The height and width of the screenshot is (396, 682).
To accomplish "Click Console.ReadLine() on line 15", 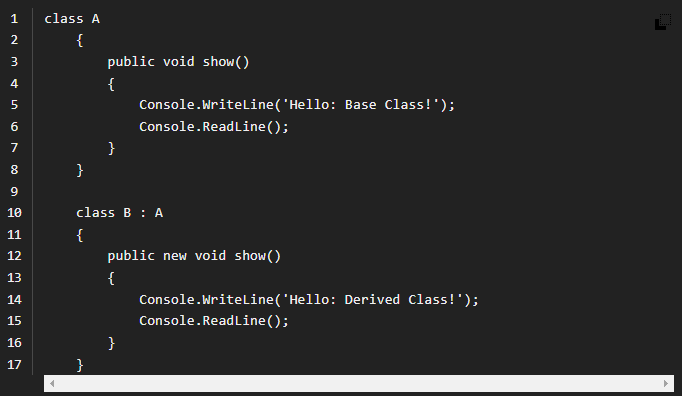I will click(x=214, y=321).
